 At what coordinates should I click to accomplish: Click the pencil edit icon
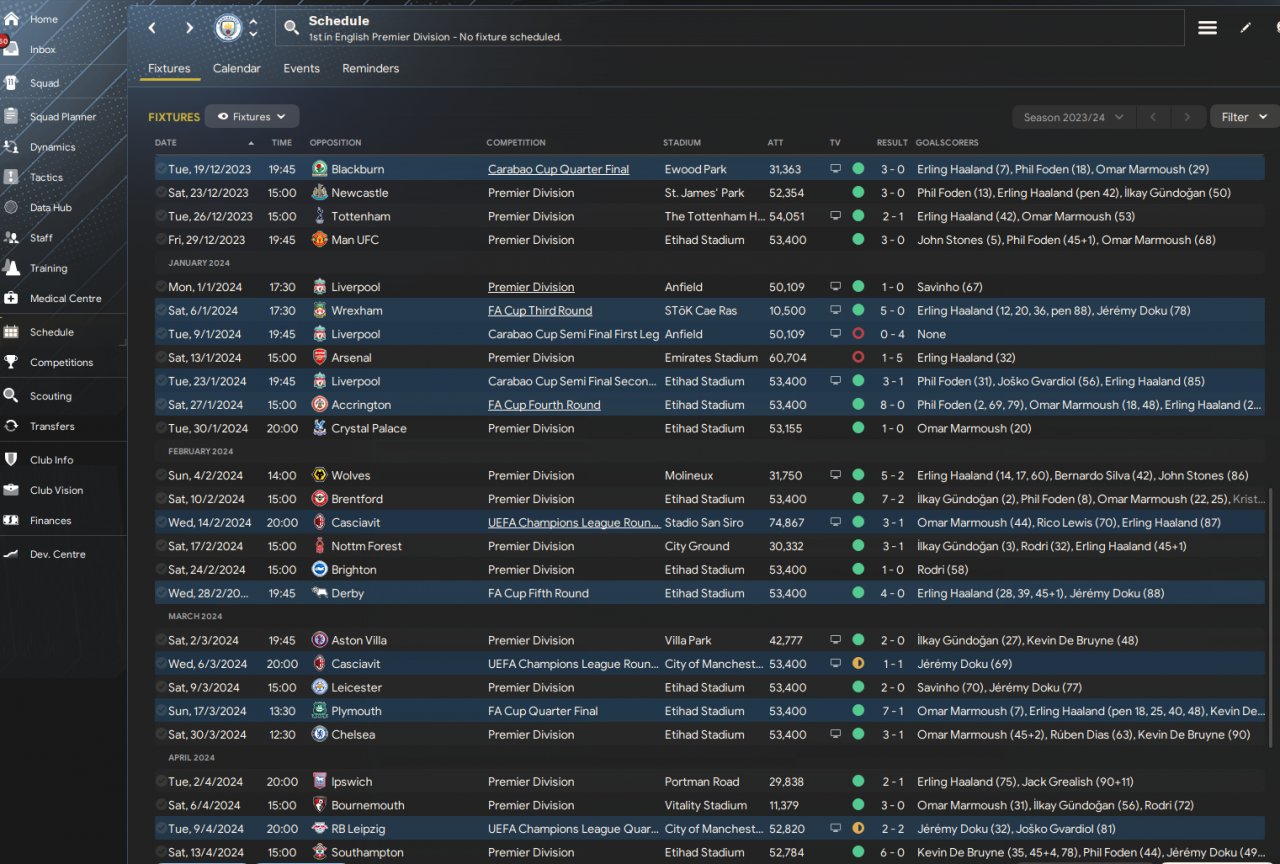coord(1246,28)
